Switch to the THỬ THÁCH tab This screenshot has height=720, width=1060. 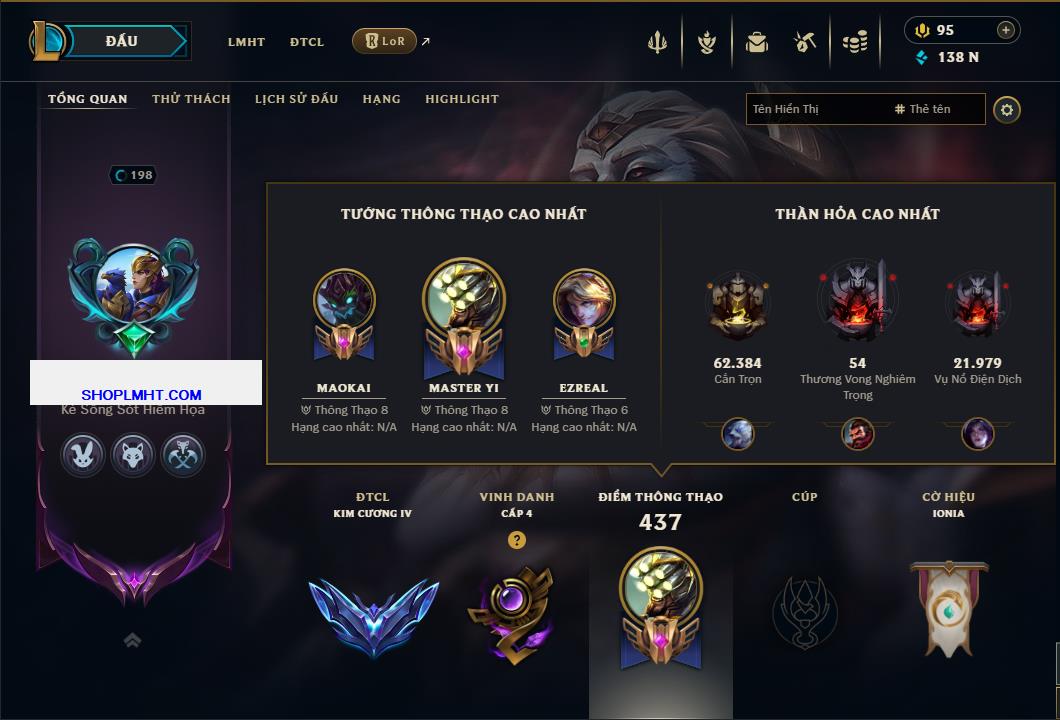pos(191,99)
